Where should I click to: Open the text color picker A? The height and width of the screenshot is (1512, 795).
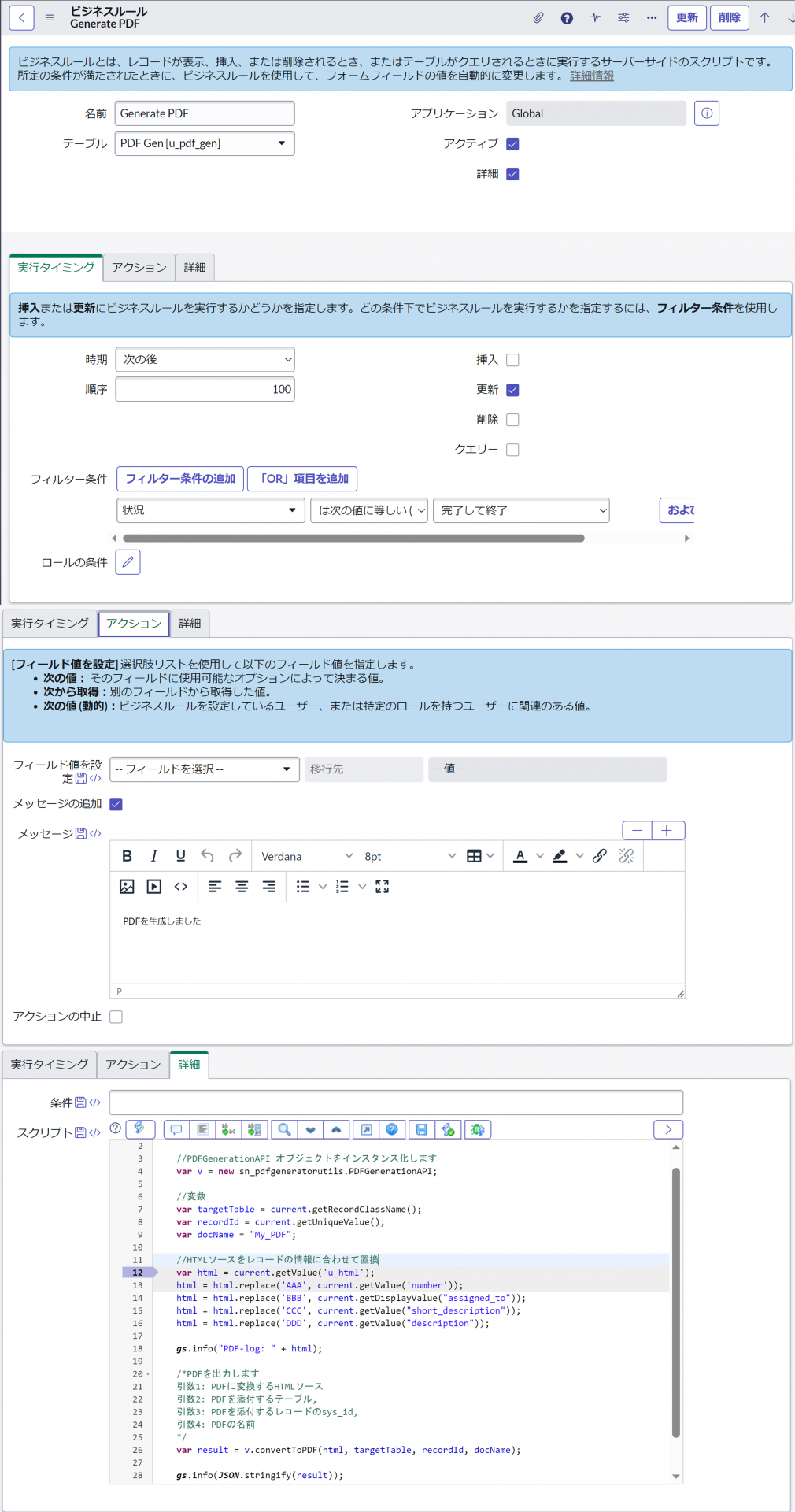pos(520,856)
